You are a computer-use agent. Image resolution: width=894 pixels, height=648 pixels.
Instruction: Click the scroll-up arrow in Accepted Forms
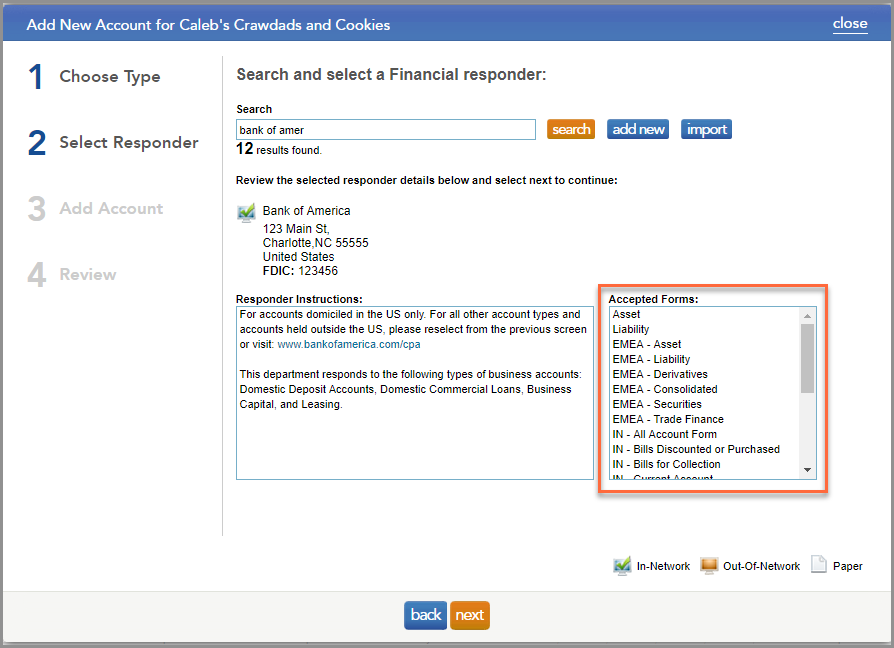point(809,315)
